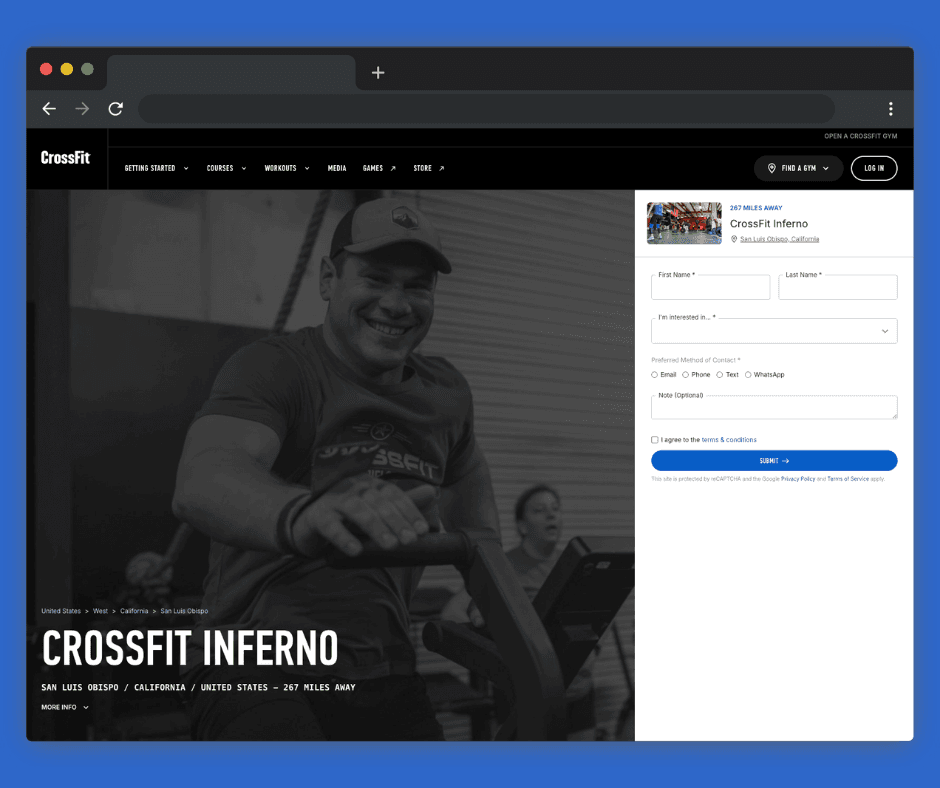
Task: Open the Privacy Policy link
Action: tap(798, 479)
